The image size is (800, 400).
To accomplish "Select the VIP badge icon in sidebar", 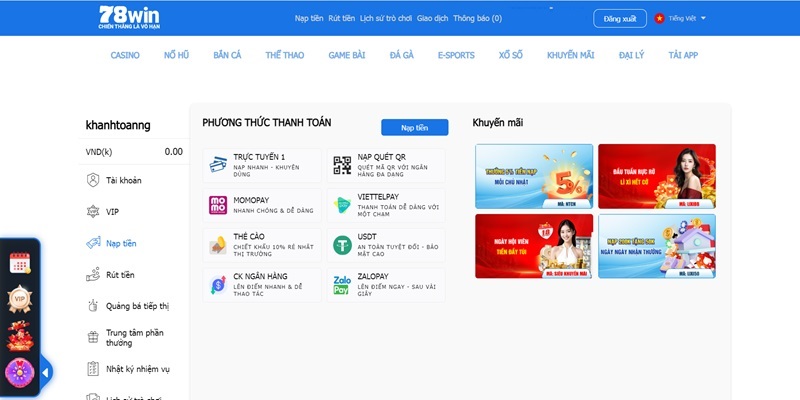I will point(93,211).
